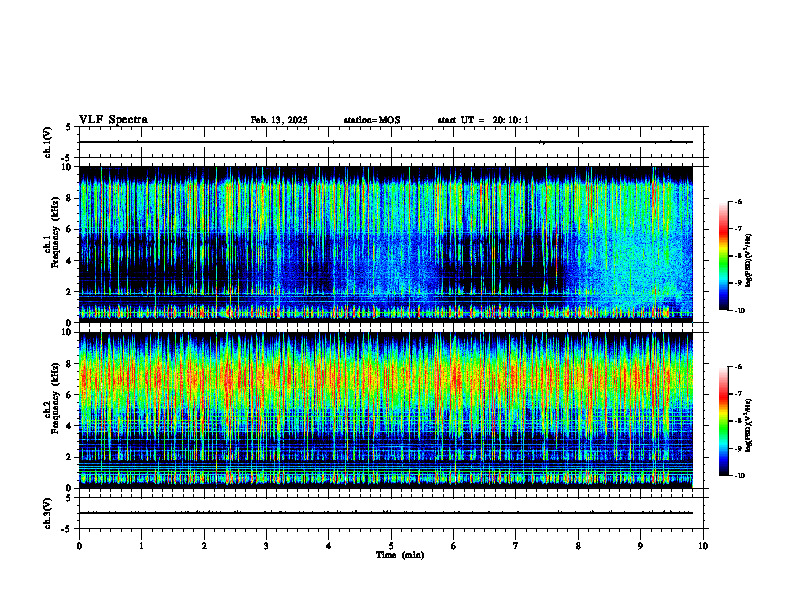Screen dimensions: 792x612
Task: Click the ch.1 color bar log(PSD) label
Action: click(749, 261)
